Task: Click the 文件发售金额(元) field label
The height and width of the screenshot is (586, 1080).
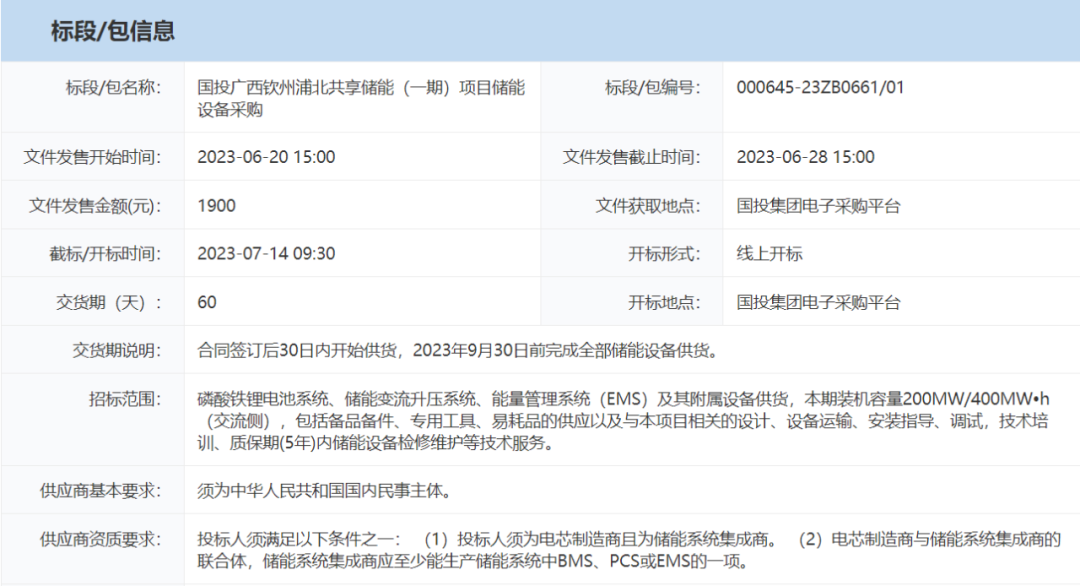Action: pyautogui.click(x=94, y=206)
